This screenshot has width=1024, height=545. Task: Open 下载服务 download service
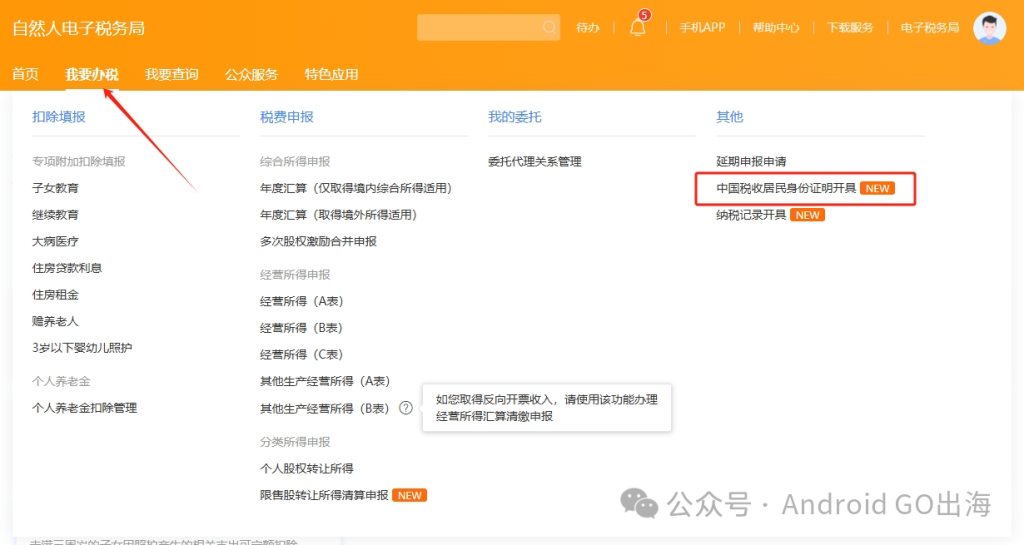click(x=850, y=27)
